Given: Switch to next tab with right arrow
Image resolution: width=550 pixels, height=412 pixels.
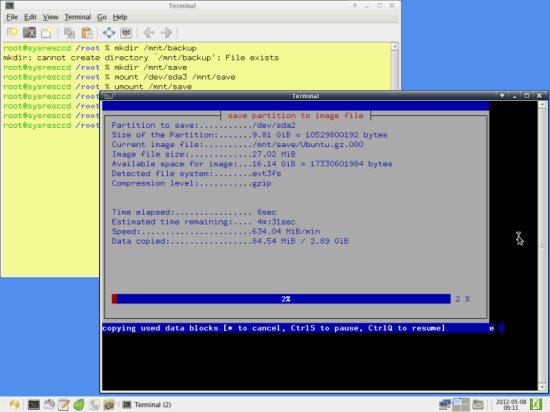Looking at the screenshot, I should coord(166,33).
